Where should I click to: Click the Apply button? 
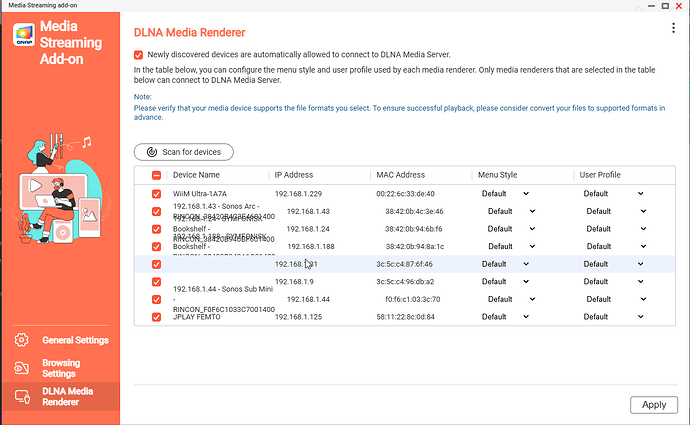pos(653,405)
